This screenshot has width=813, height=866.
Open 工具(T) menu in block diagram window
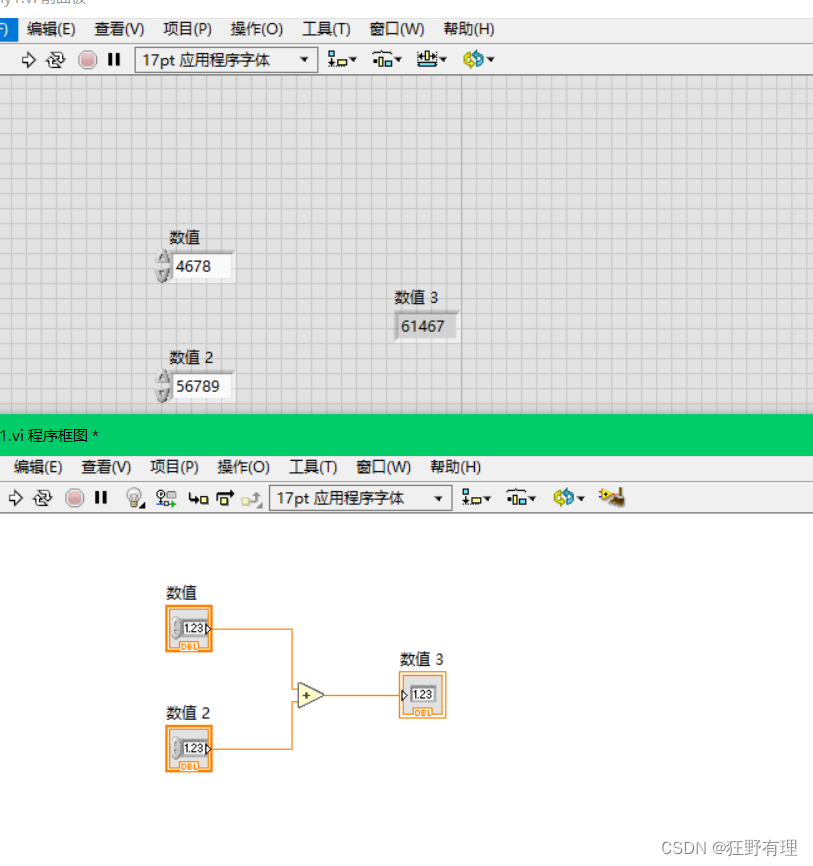click(313, 467)
